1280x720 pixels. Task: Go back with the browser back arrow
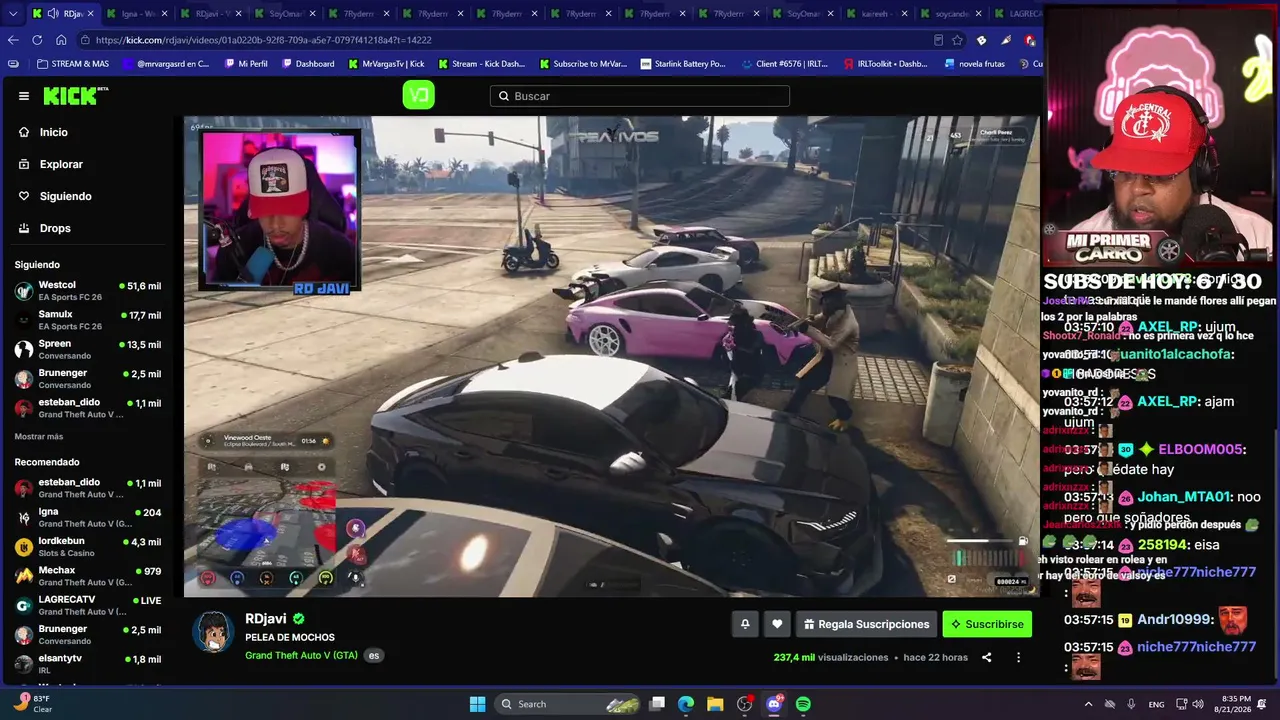13,40
